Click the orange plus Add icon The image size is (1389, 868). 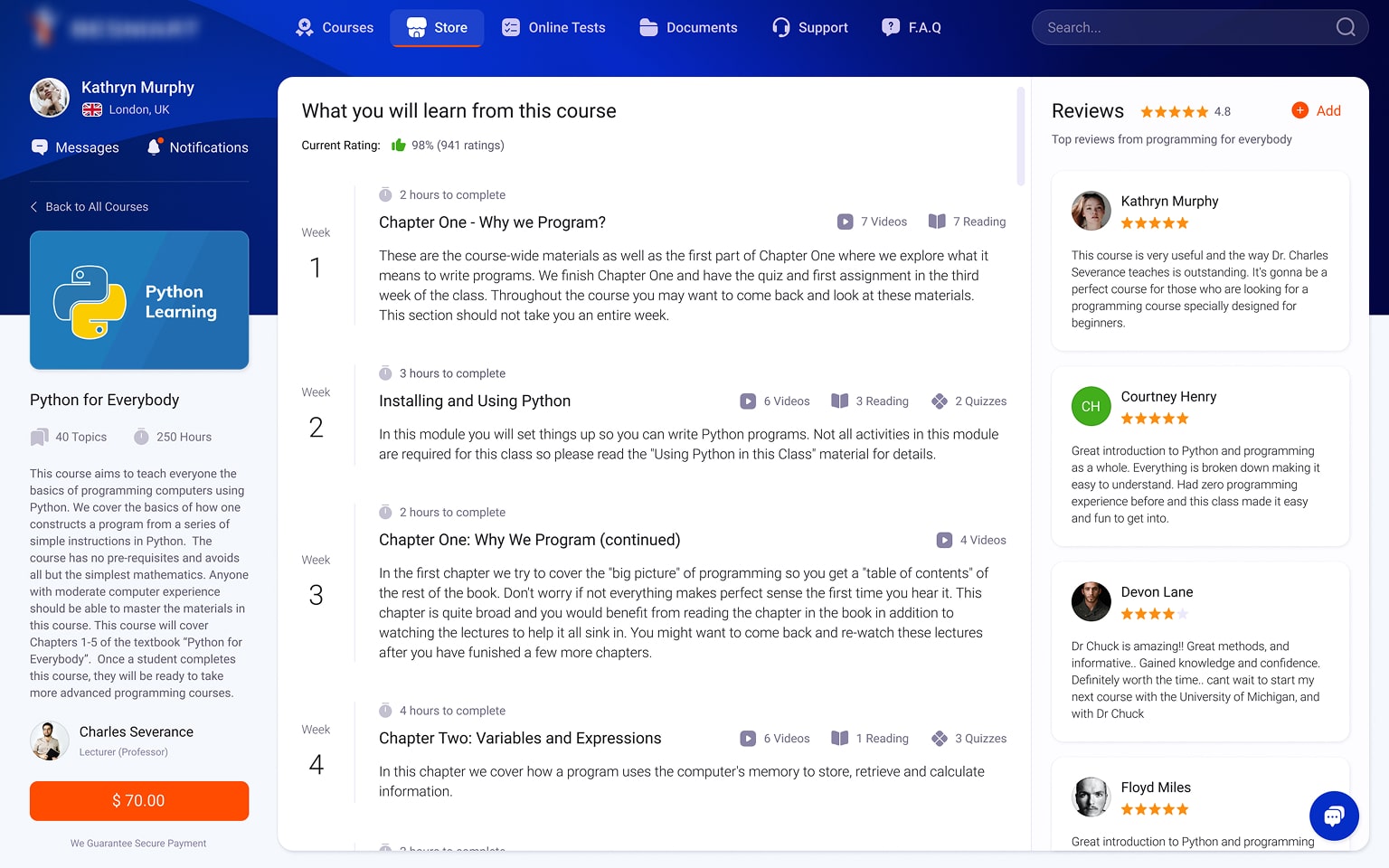coord(1300,110)
